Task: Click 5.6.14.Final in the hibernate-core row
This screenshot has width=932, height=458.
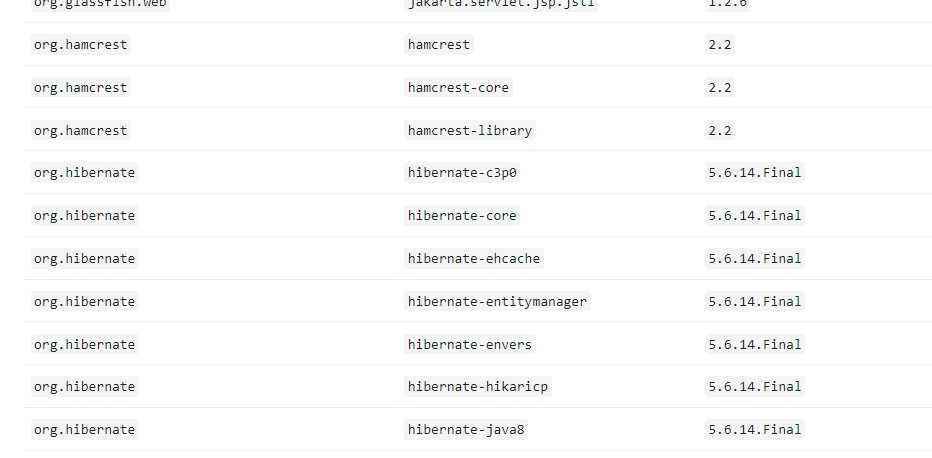Action: (x=755, y=216)
